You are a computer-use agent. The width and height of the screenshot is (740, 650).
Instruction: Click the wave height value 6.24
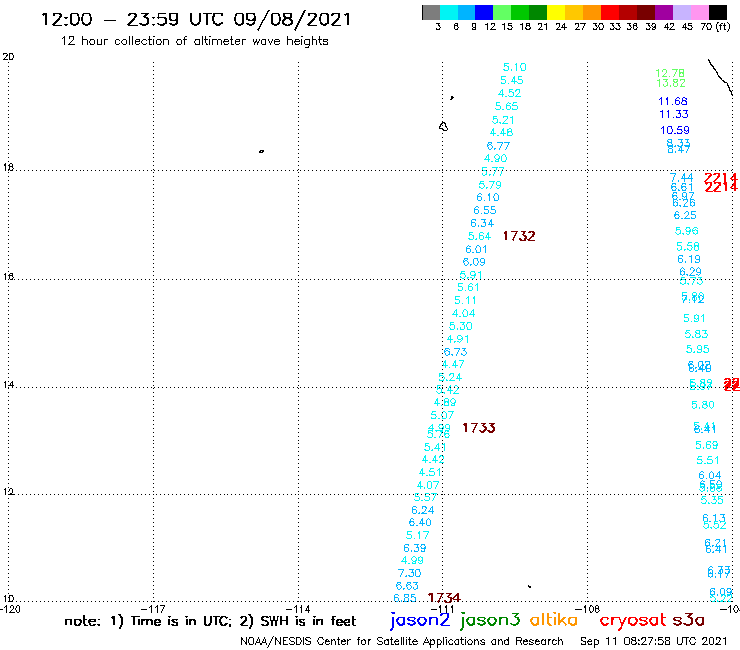coord(422,510)
